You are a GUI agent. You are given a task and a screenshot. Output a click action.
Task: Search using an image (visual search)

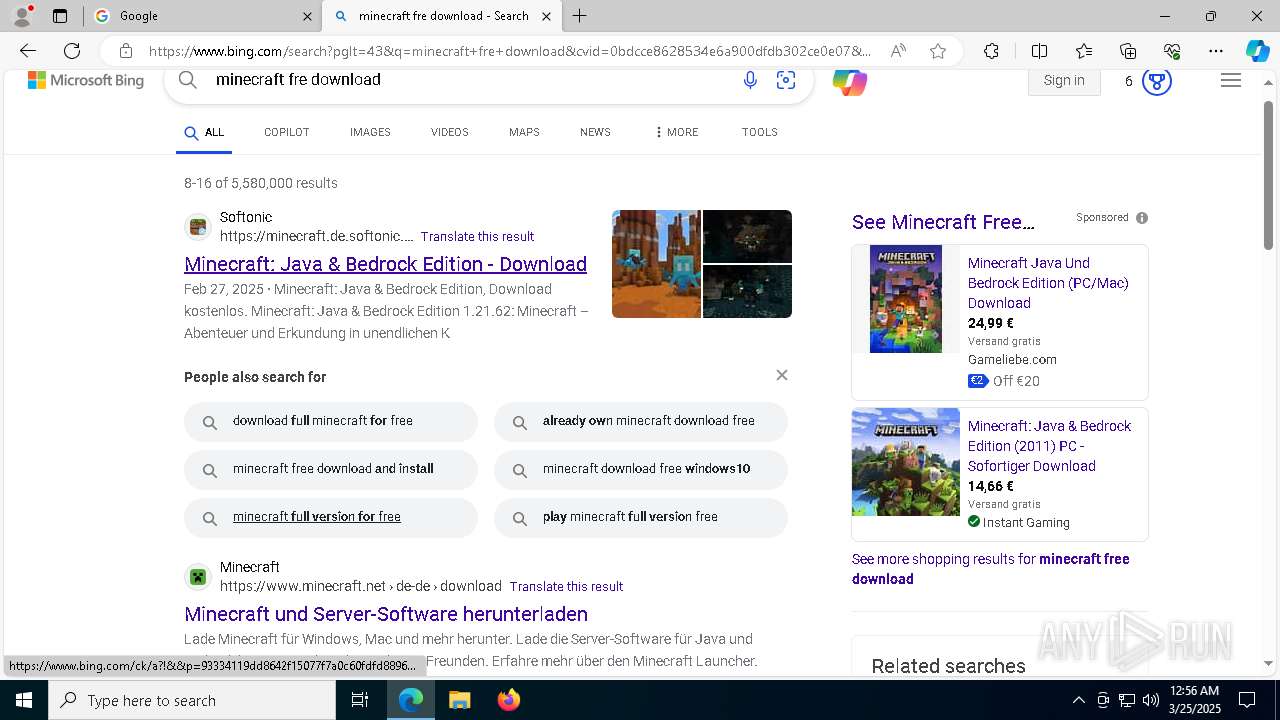[787, 80]
